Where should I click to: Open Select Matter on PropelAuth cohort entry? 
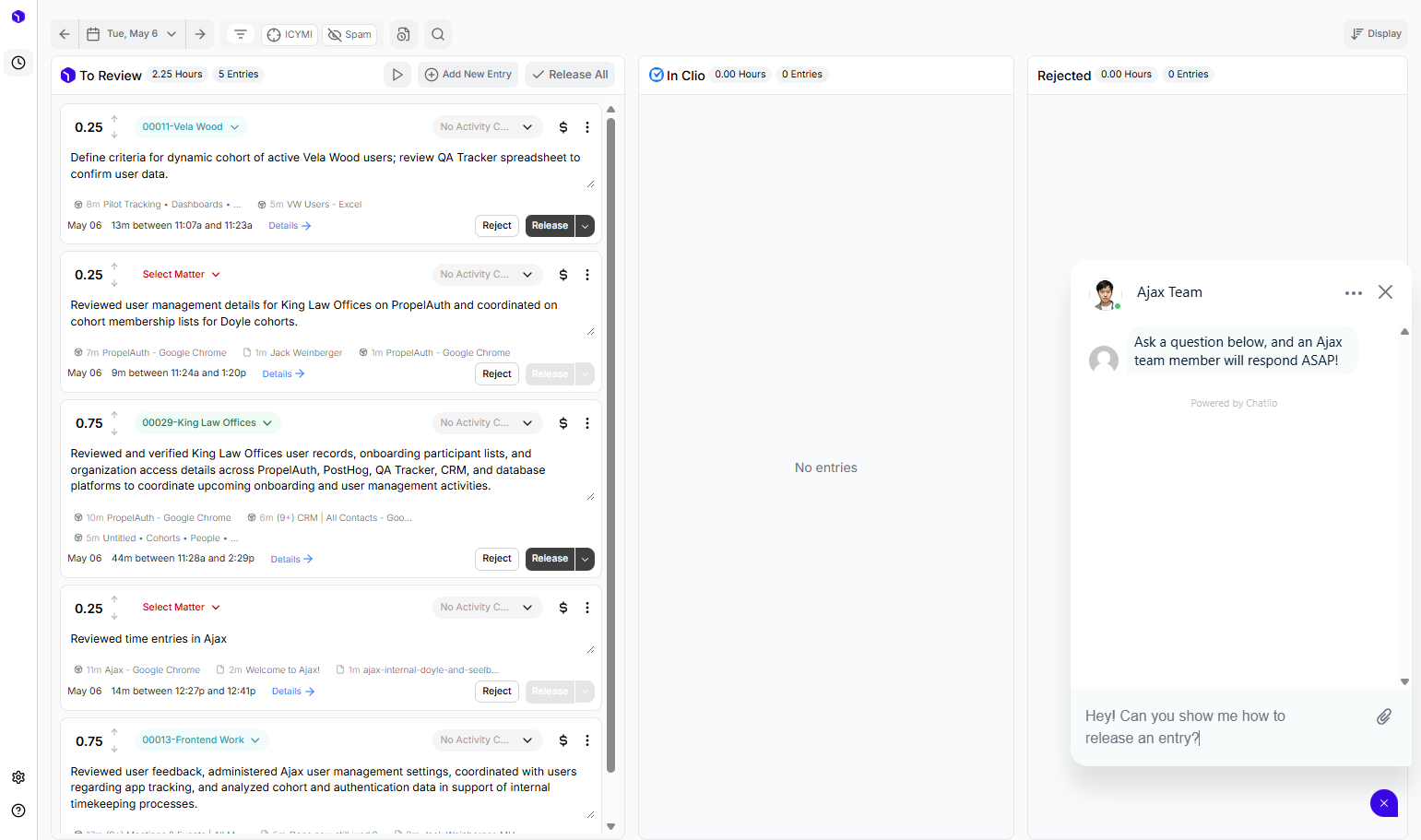tap(181, 275)
